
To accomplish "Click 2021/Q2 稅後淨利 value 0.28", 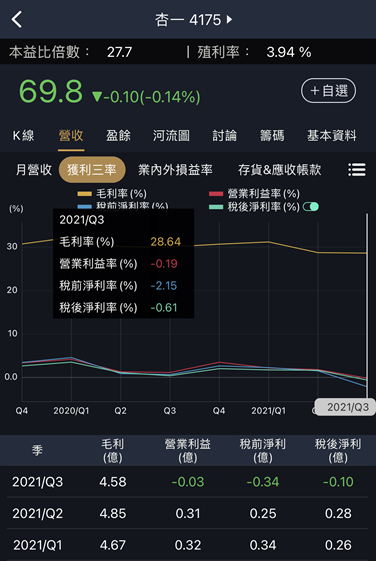I will tap(338, 513).
